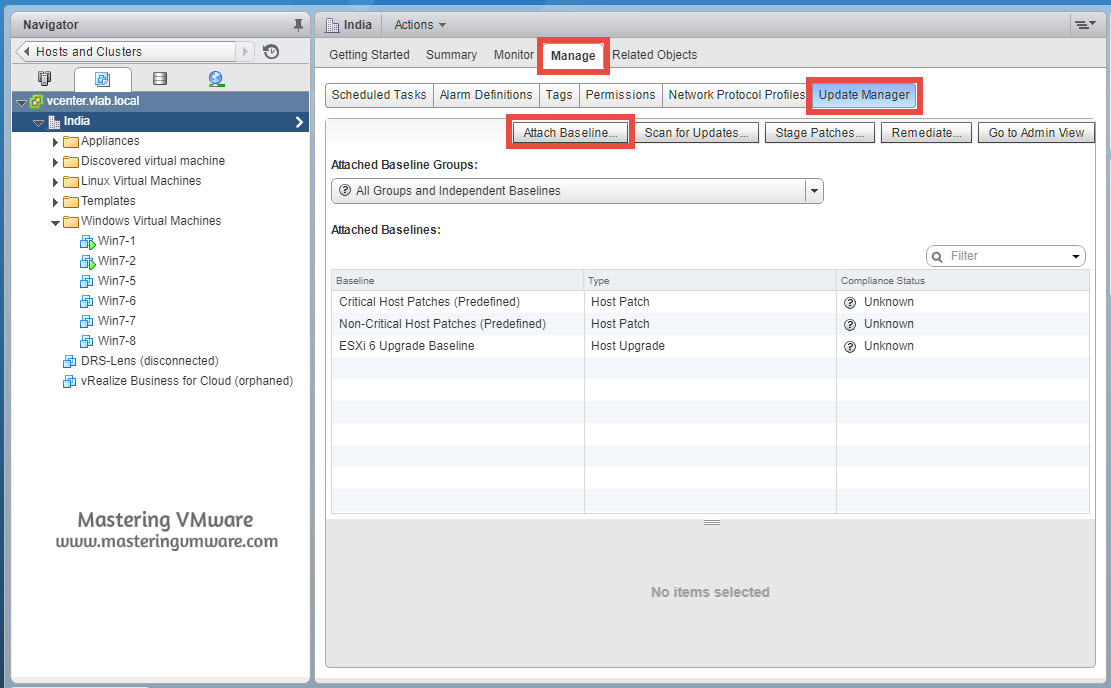Open the Permissions sub-tab
1111x688 pixels.
point(620,95)
